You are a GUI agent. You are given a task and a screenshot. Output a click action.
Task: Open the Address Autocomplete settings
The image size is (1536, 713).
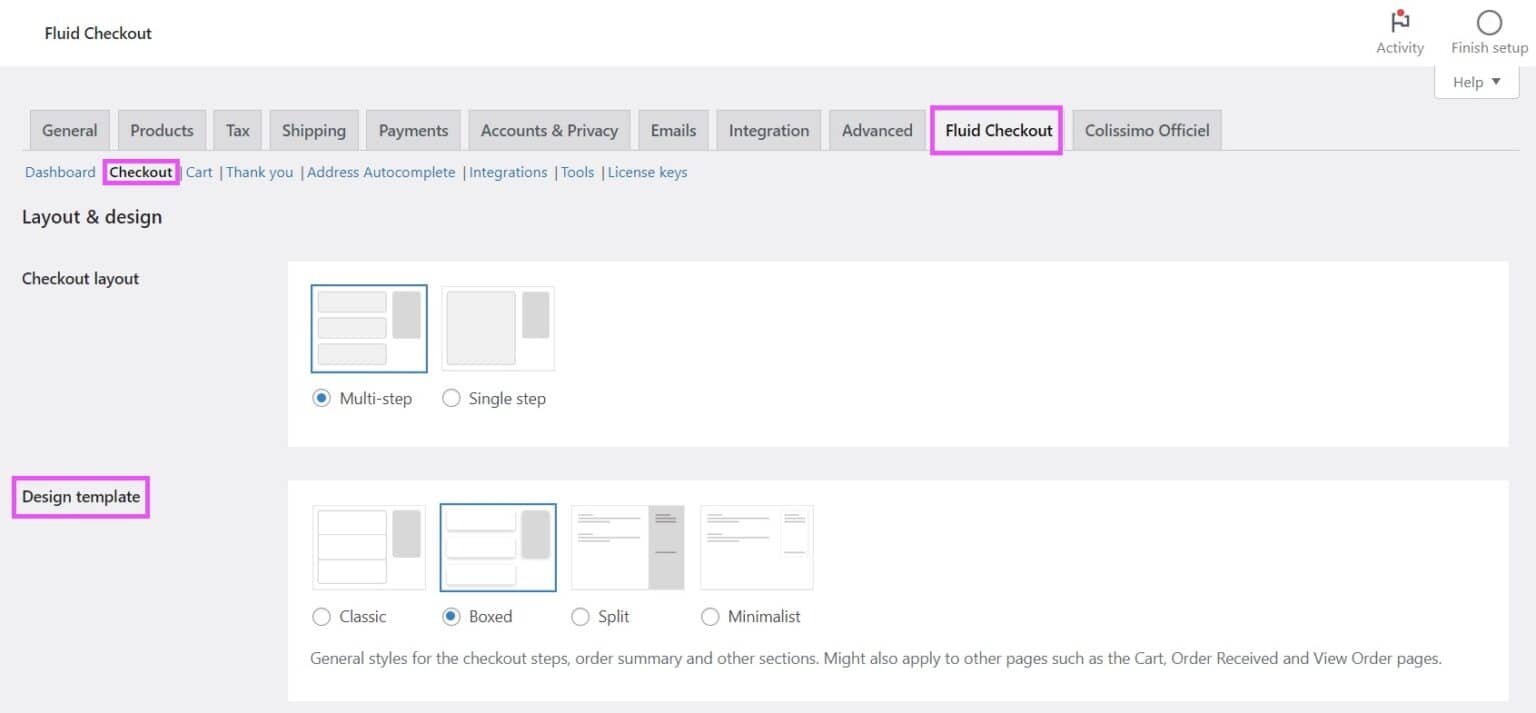(x=381, y=172)
